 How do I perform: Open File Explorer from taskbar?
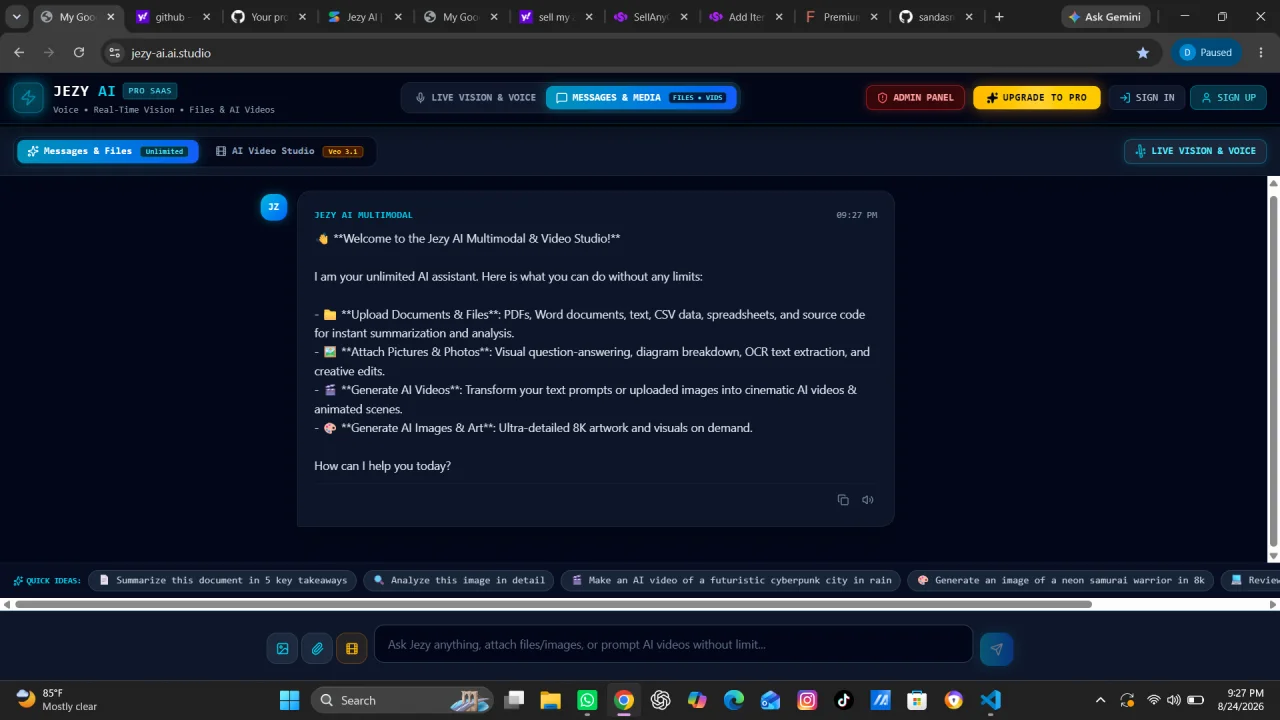point(550,700)
